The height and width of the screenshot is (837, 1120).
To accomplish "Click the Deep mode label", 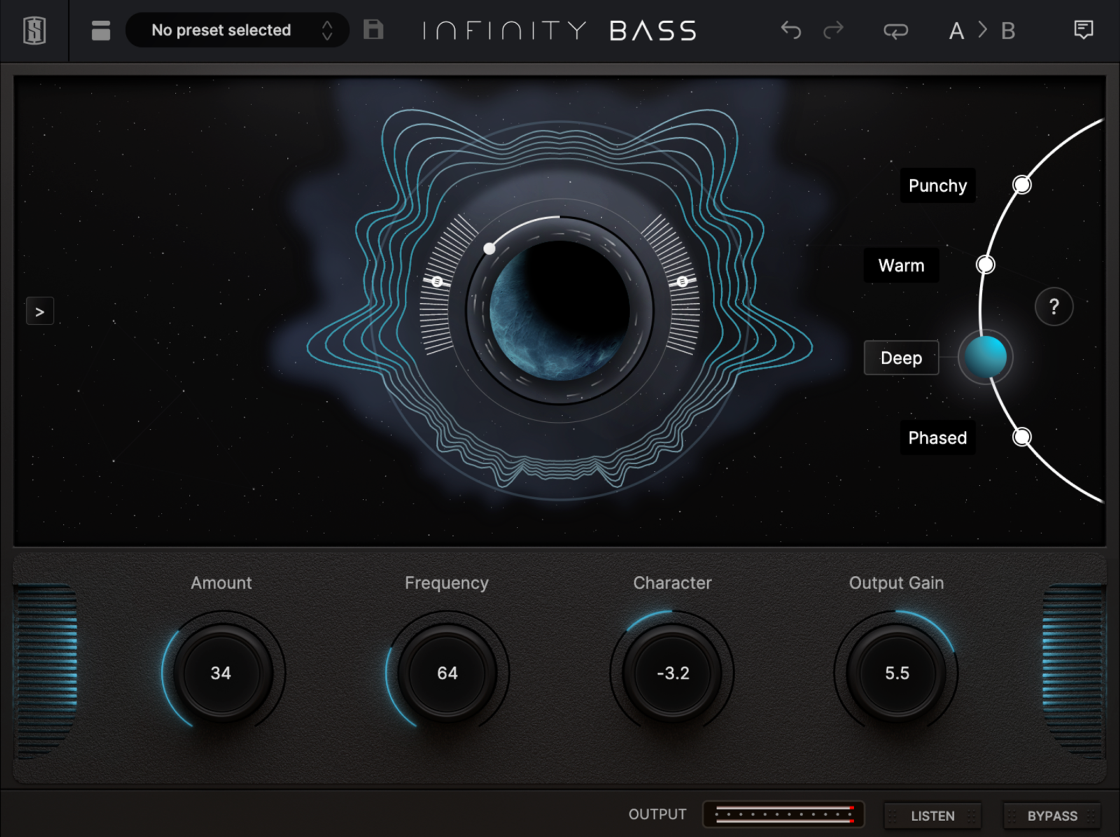I will [x=901, y=358].
